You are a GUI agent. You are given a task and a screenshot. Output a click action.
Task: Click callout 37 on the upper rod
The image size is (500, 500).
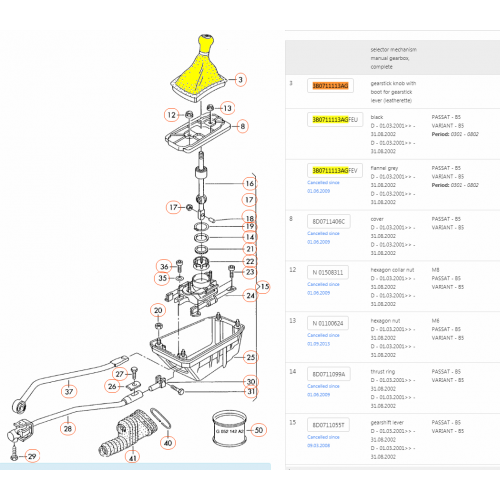[69, 391]
